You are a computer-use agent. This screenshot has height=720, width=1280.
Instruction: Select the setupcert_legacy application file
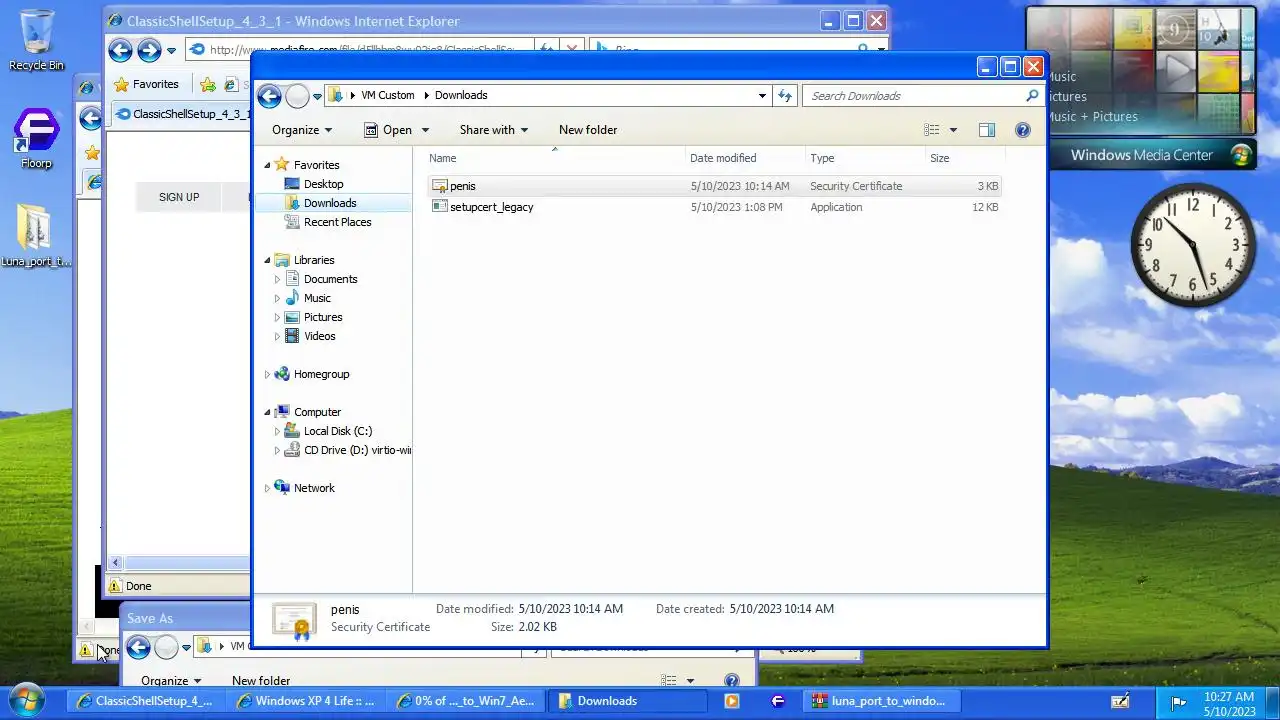tap(714, 207)
